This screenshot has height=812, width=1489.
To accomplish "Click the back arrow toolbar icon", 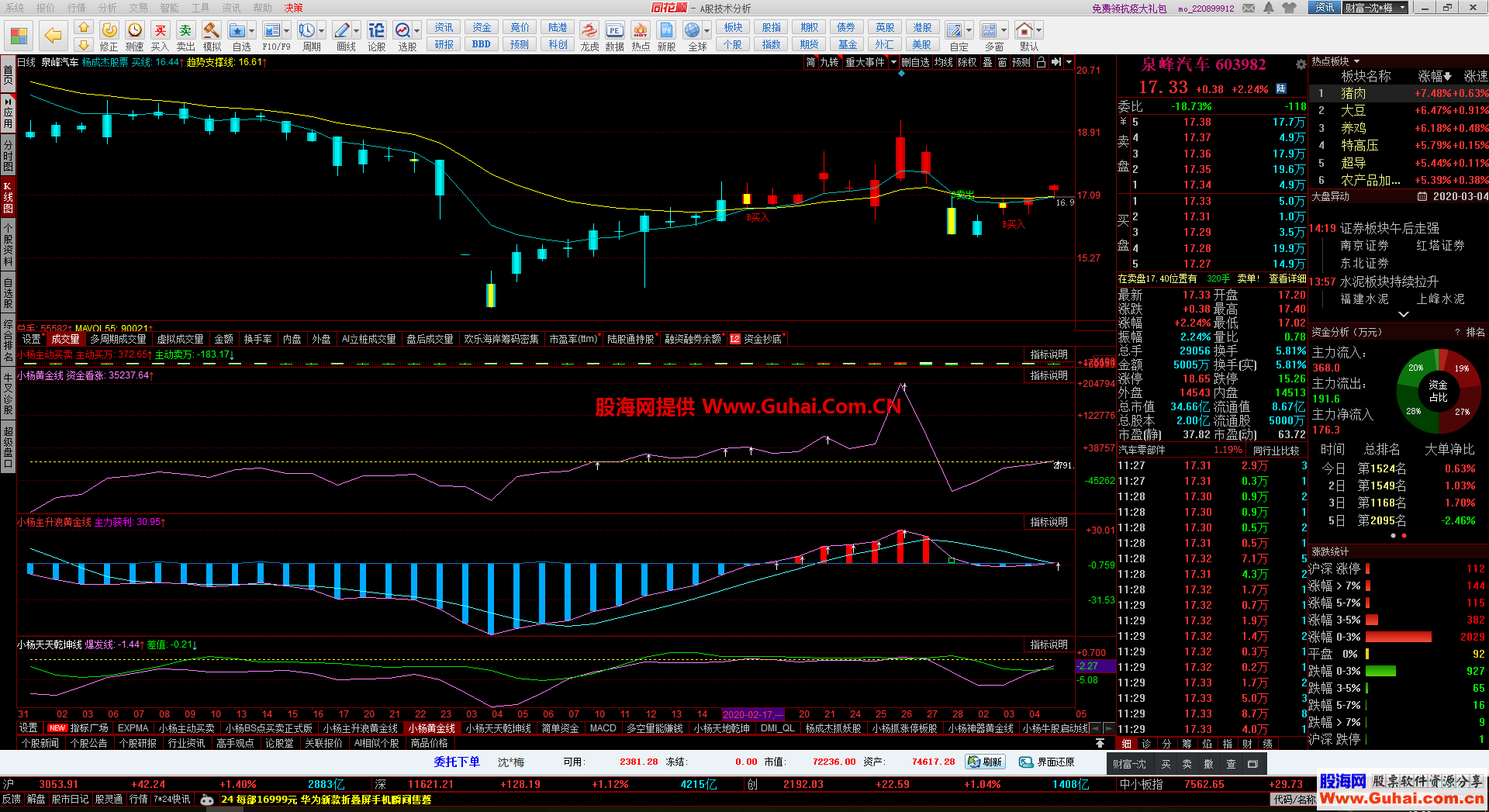I will point(53,35).
